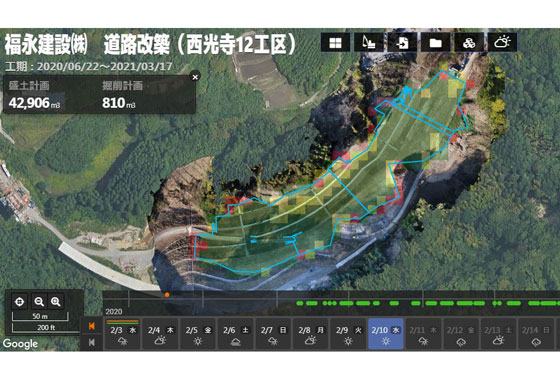Select the 2/12 金 date cell

coord(461,334)
